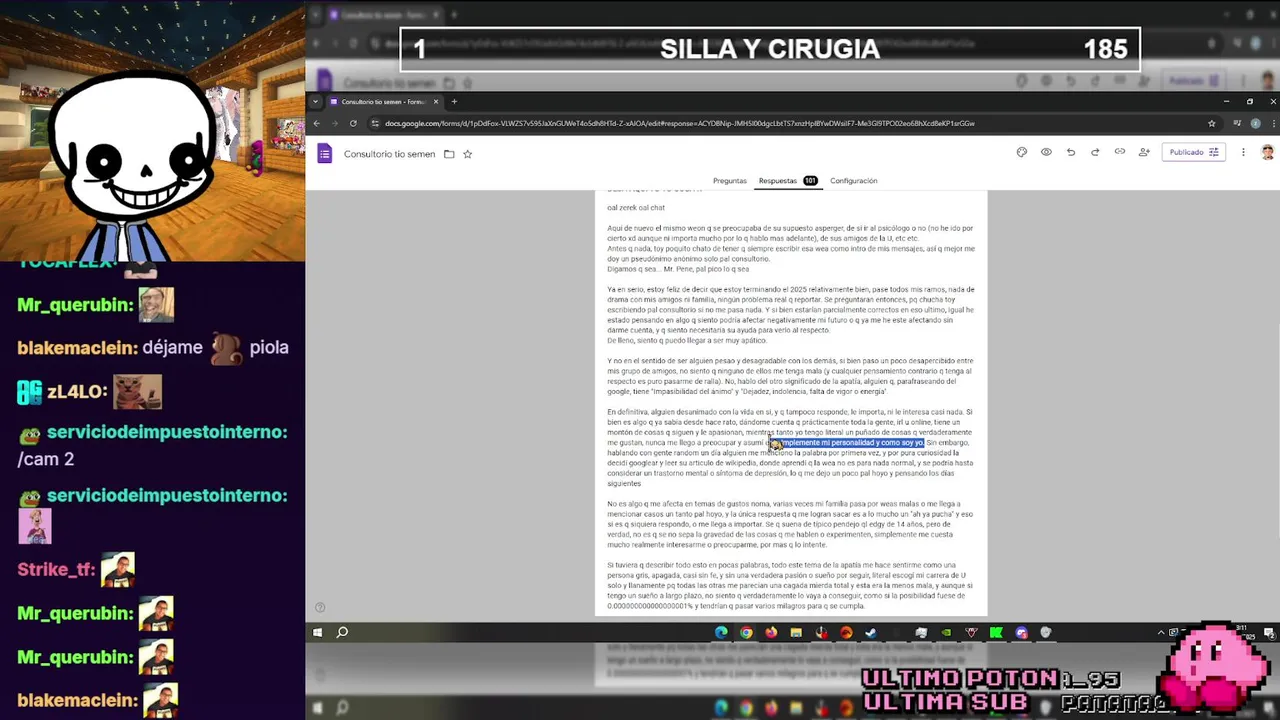Open the Forms help question mark
This screenshot has height=720, width=1280.
tap(320, 607)
